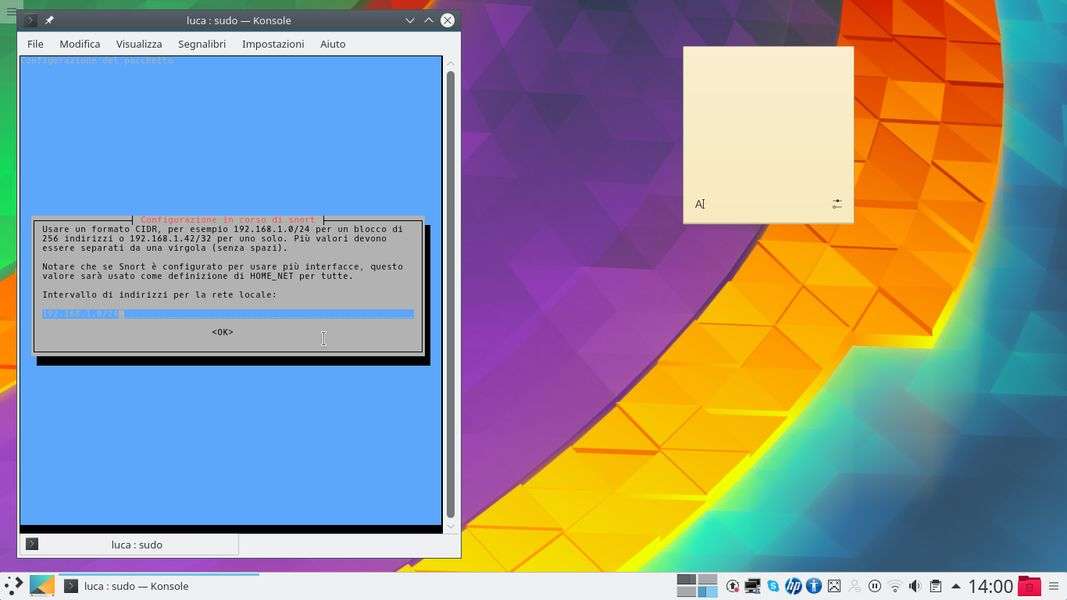Click the local network address input field
The width and height of the screenshot is (1067, 600).
227,314
